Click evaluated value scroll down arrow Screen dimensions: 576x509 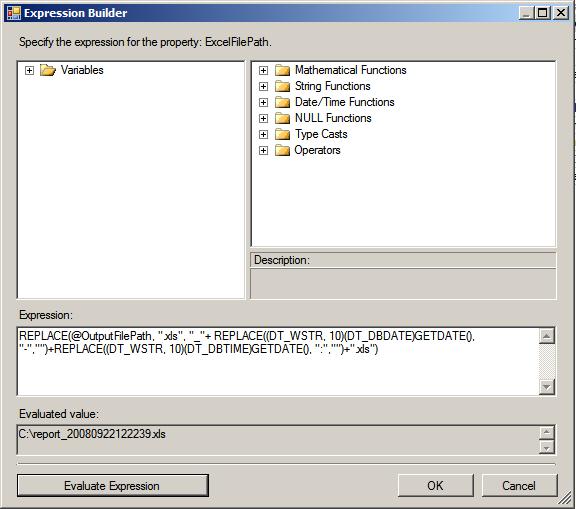pyautogui.click(x=547, y=447)
